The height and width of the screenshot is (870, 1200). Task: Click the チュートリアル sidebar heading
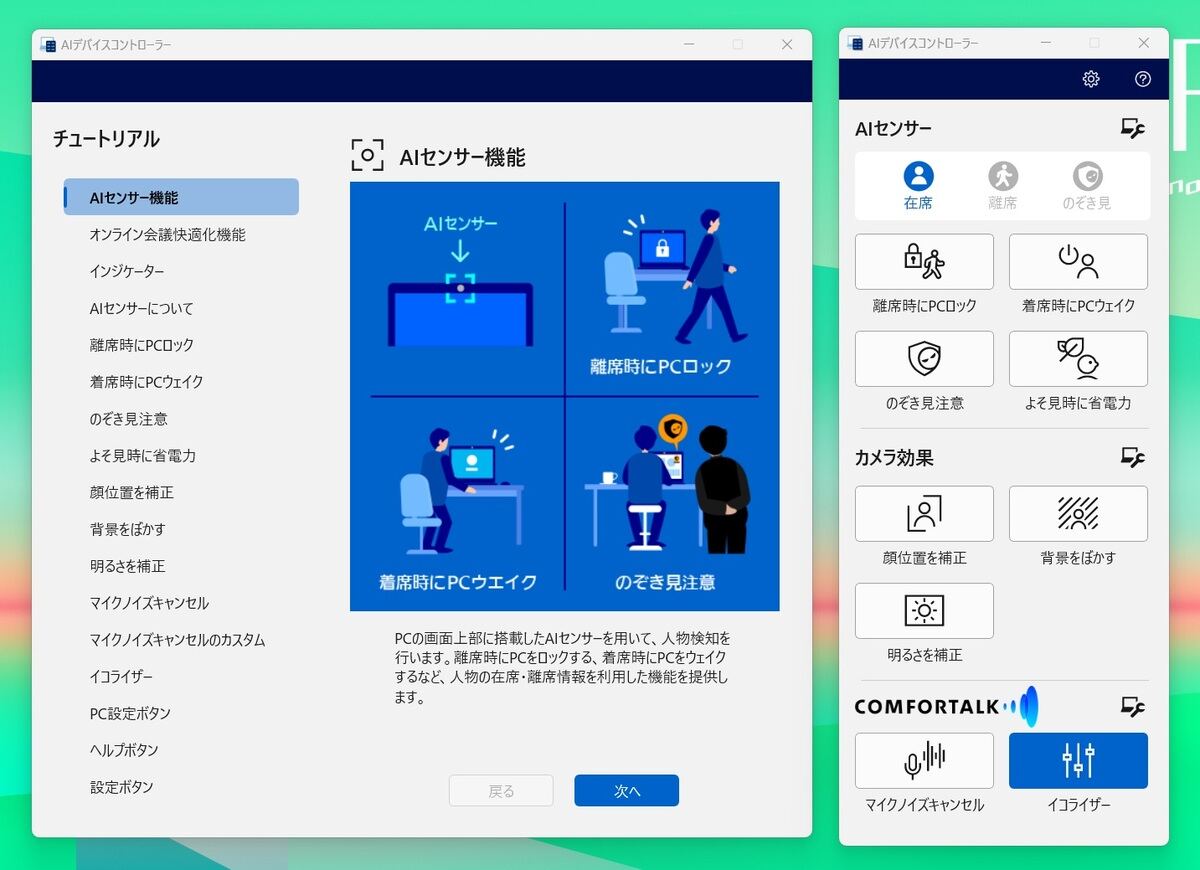(x=106, y=139)
